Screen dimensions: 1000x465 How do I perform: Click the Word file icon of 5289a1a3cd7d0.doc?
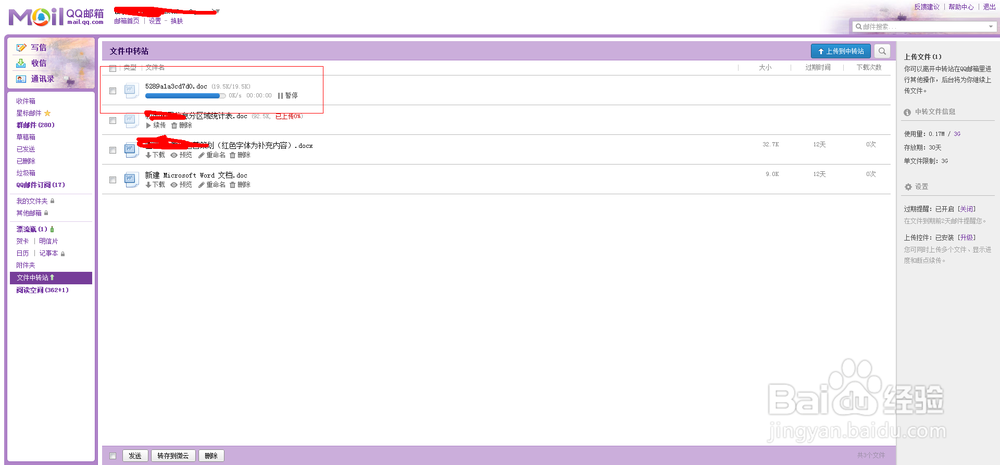(131, 91)
